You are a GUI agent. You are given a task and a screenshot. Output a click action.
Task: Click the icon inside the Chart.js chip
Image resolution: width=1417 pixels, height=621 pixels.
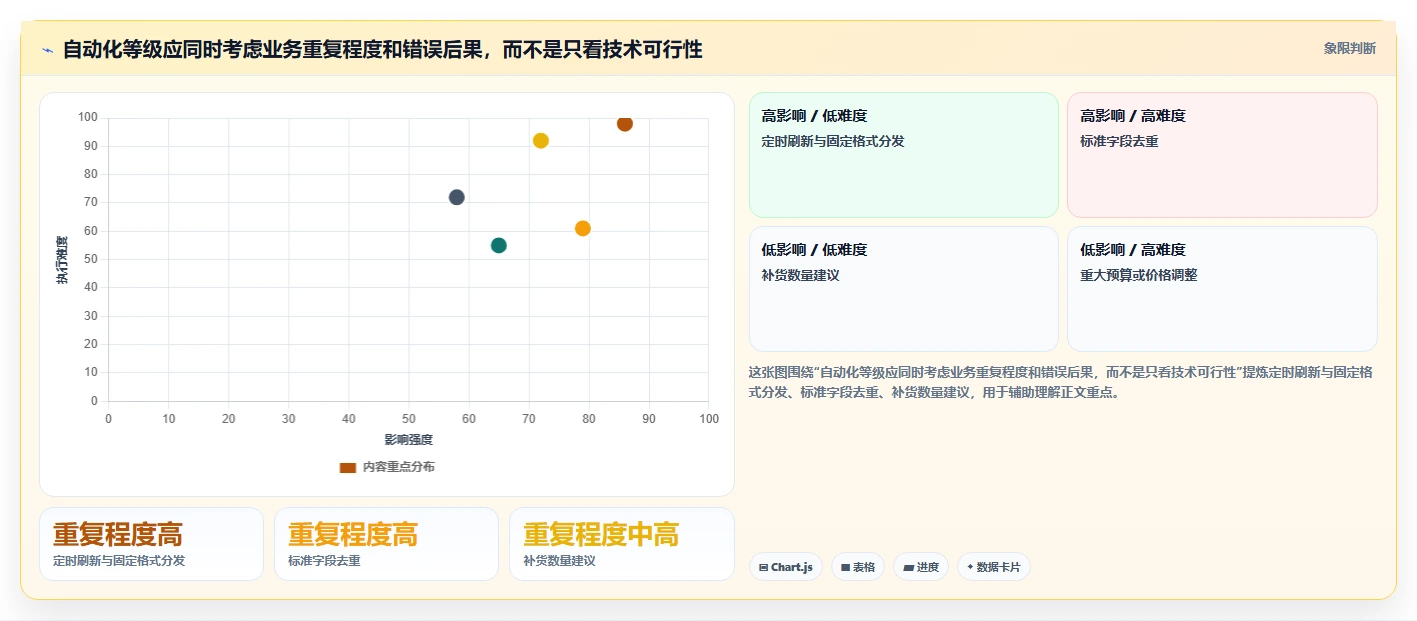point(764,567)
